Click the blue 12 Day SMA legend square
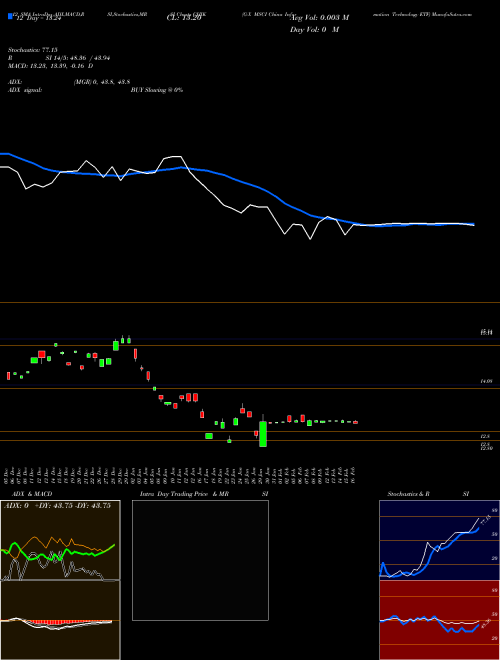 click(10, 16)
